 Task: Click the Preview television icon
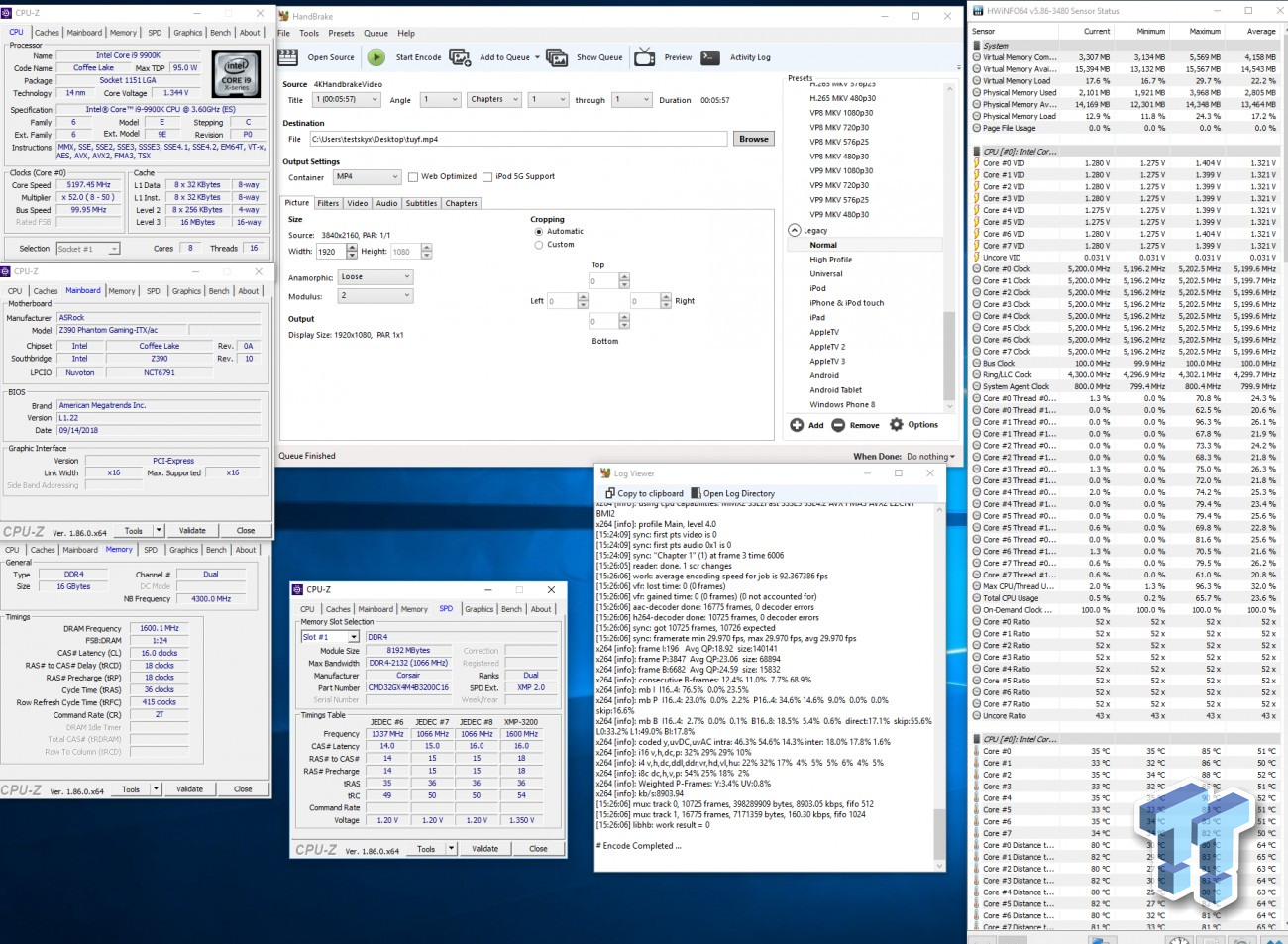click(644, 56)
